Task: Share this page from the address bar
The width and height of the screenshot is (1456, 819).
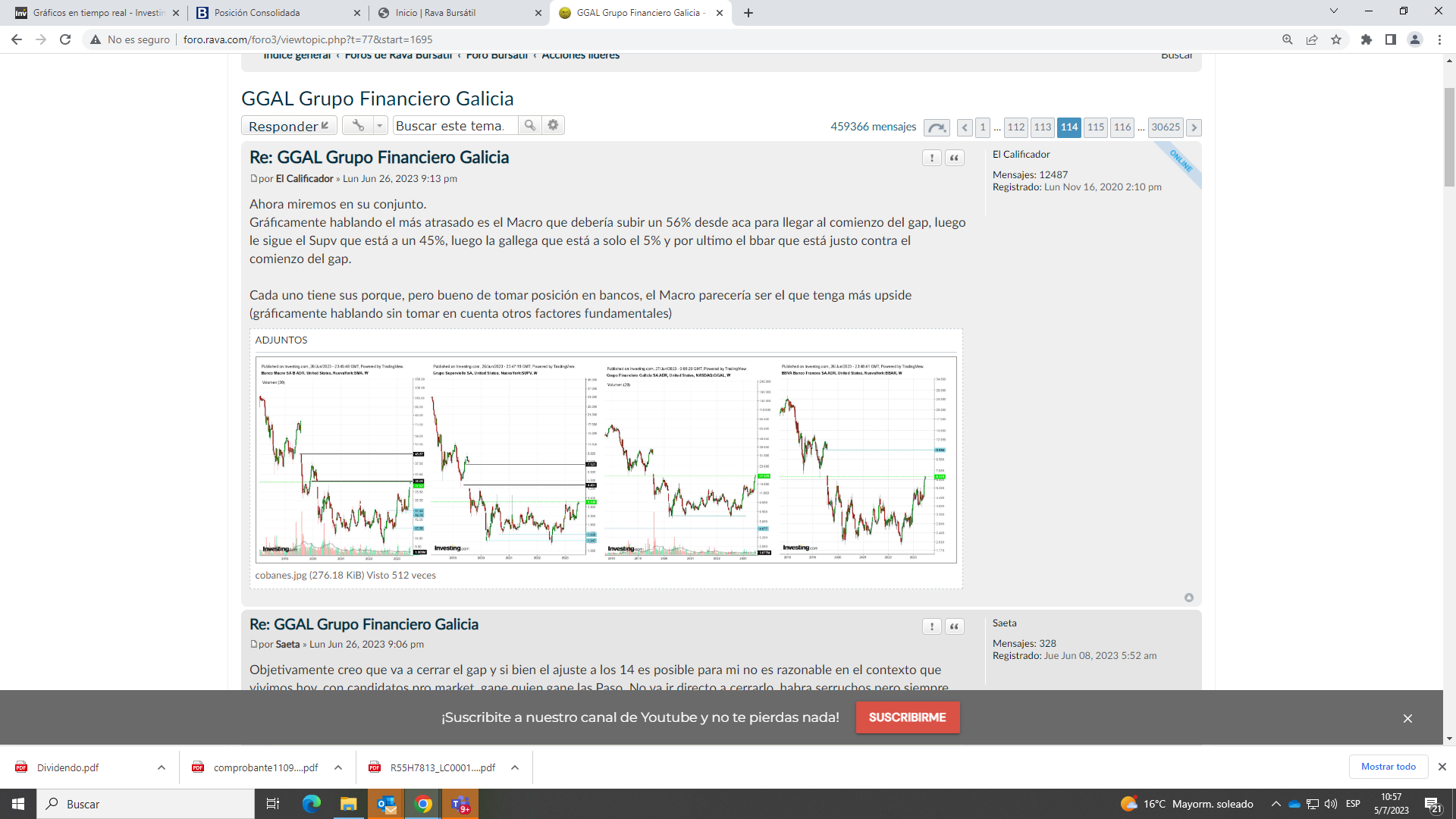Action: [x=1312, y=39]
